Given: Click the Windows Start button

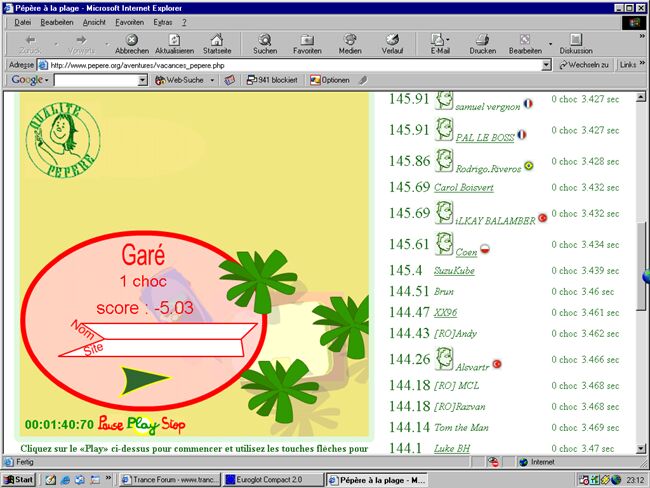Looking at the screenshot, I should pos(18,480).
